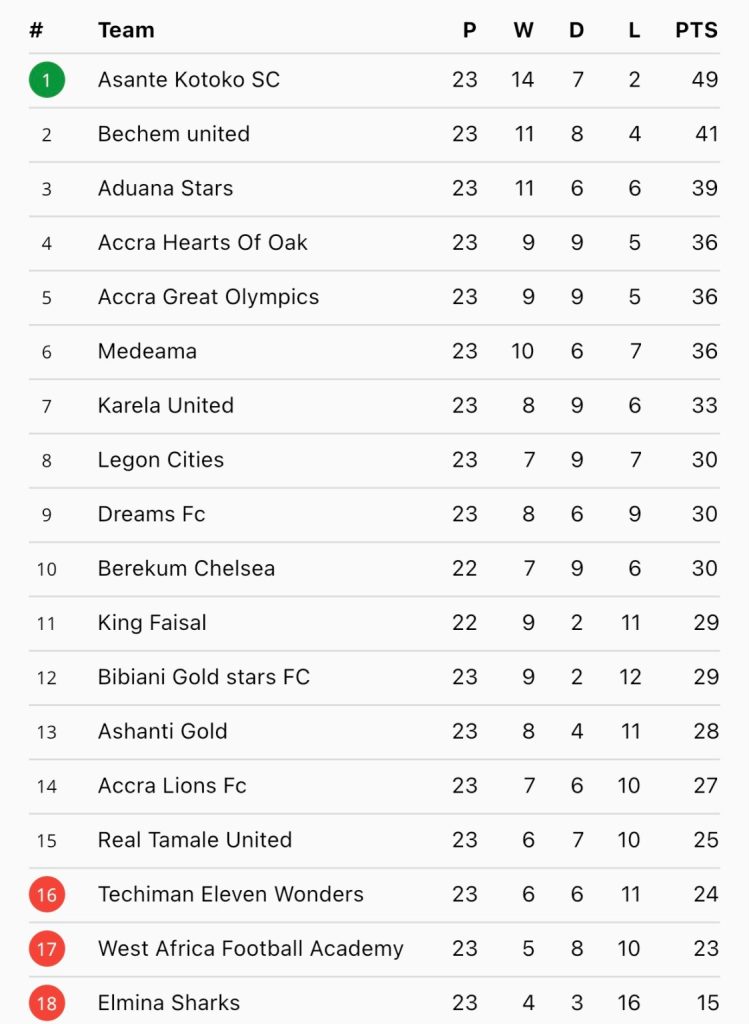Sort the table by PTS column header
749x1024 pixels.
(696, 30)
